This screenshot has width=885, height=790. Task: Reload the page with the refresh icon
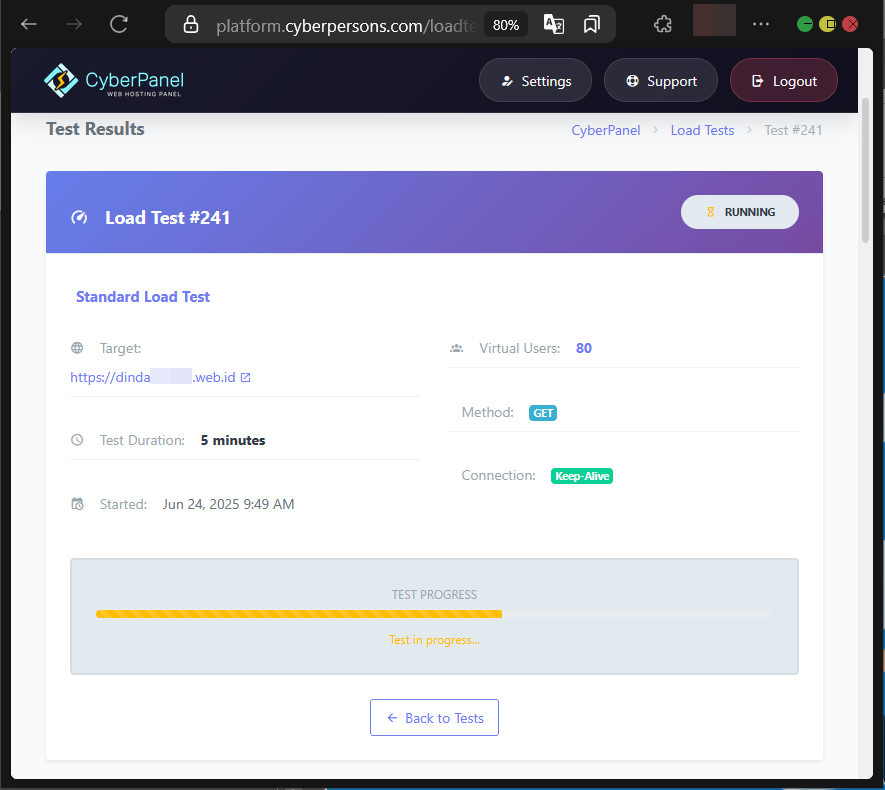point(119,24)
